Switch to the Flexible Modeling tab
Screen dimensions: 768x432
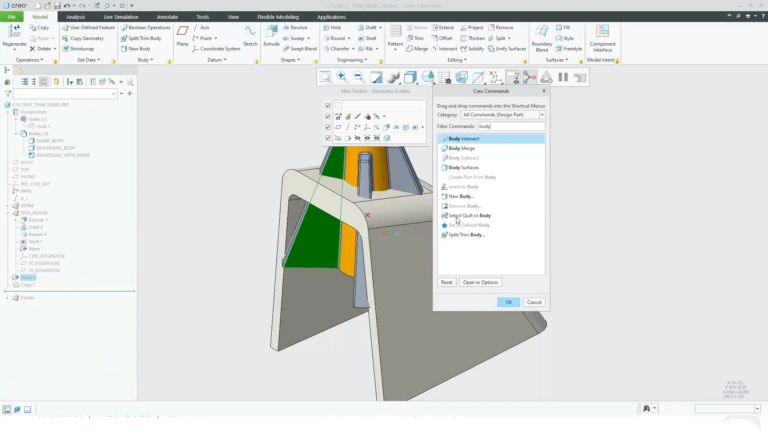(x=278, y=17)
